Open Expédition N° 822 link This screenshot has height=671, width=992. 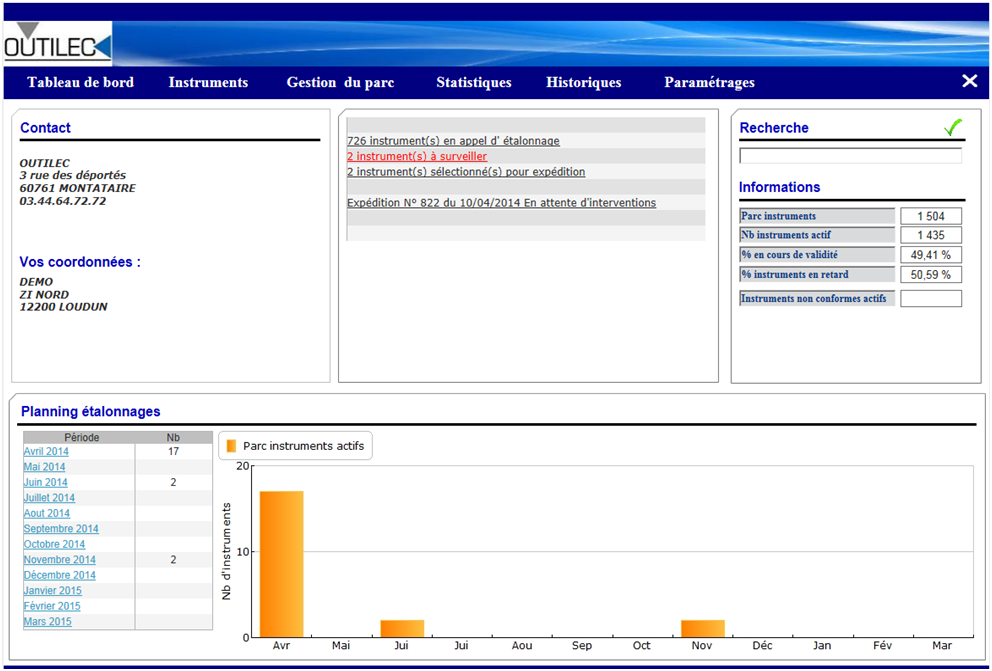pyautogui.click(x=501, y=203)
